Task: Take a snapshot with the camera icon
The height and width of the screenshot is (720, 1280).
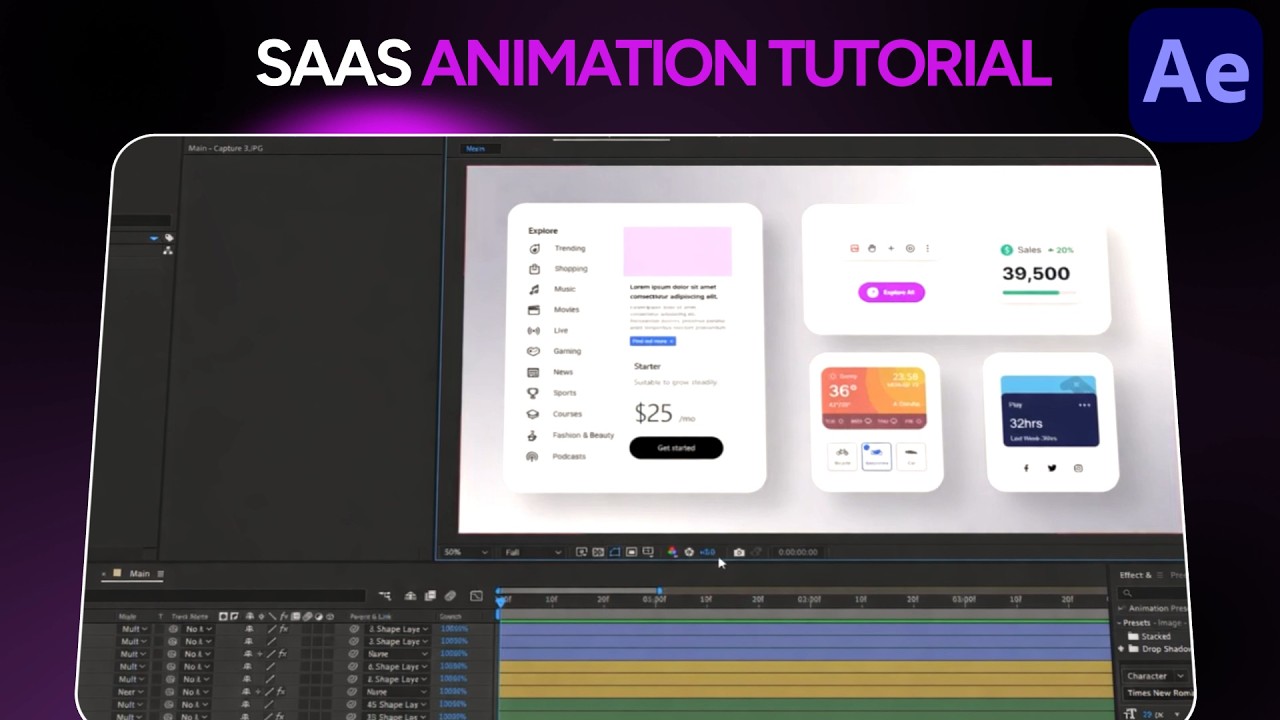Action: [739, 552]
